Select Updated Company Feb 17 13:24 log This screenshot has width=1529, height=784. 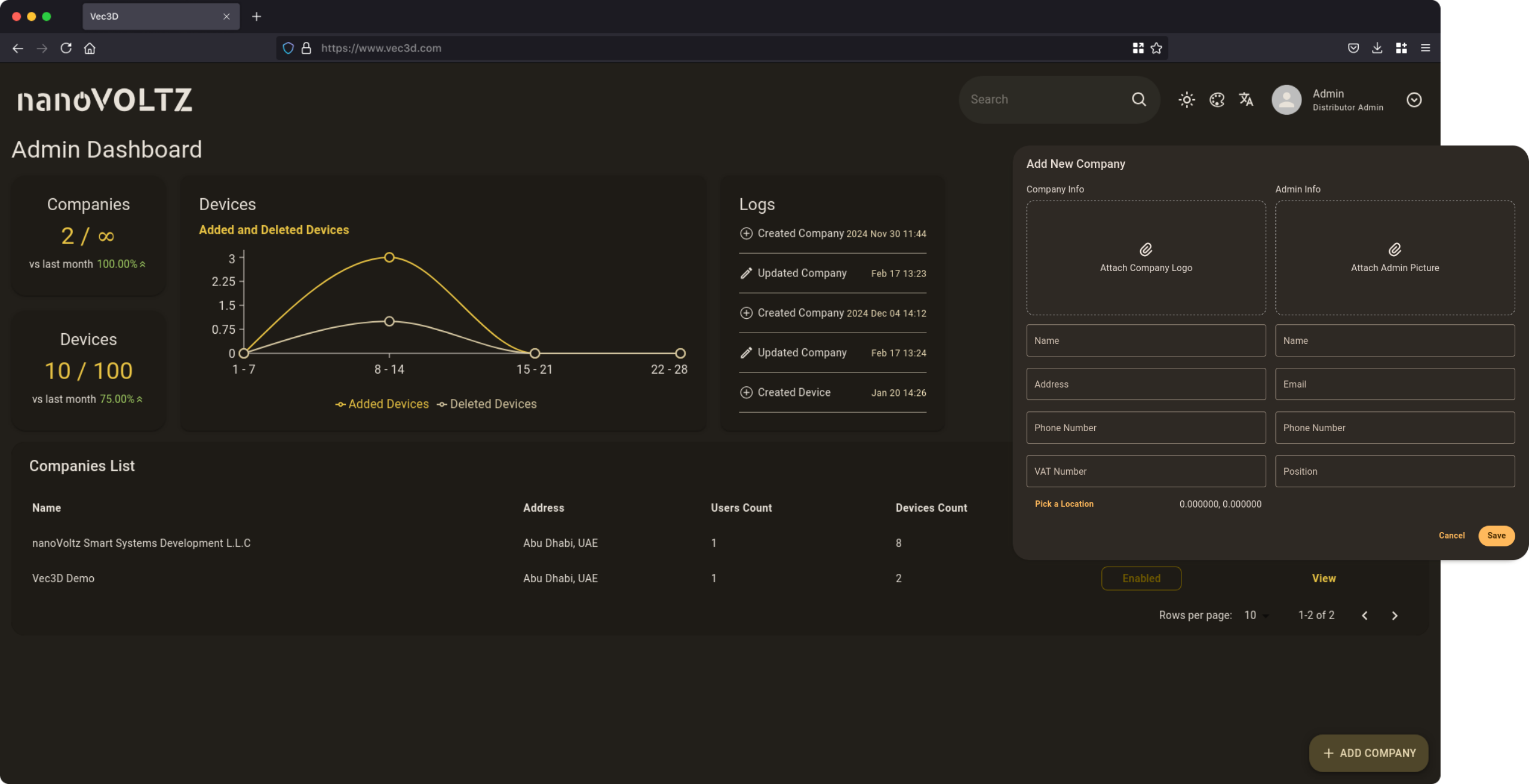(x=833, y=353)
